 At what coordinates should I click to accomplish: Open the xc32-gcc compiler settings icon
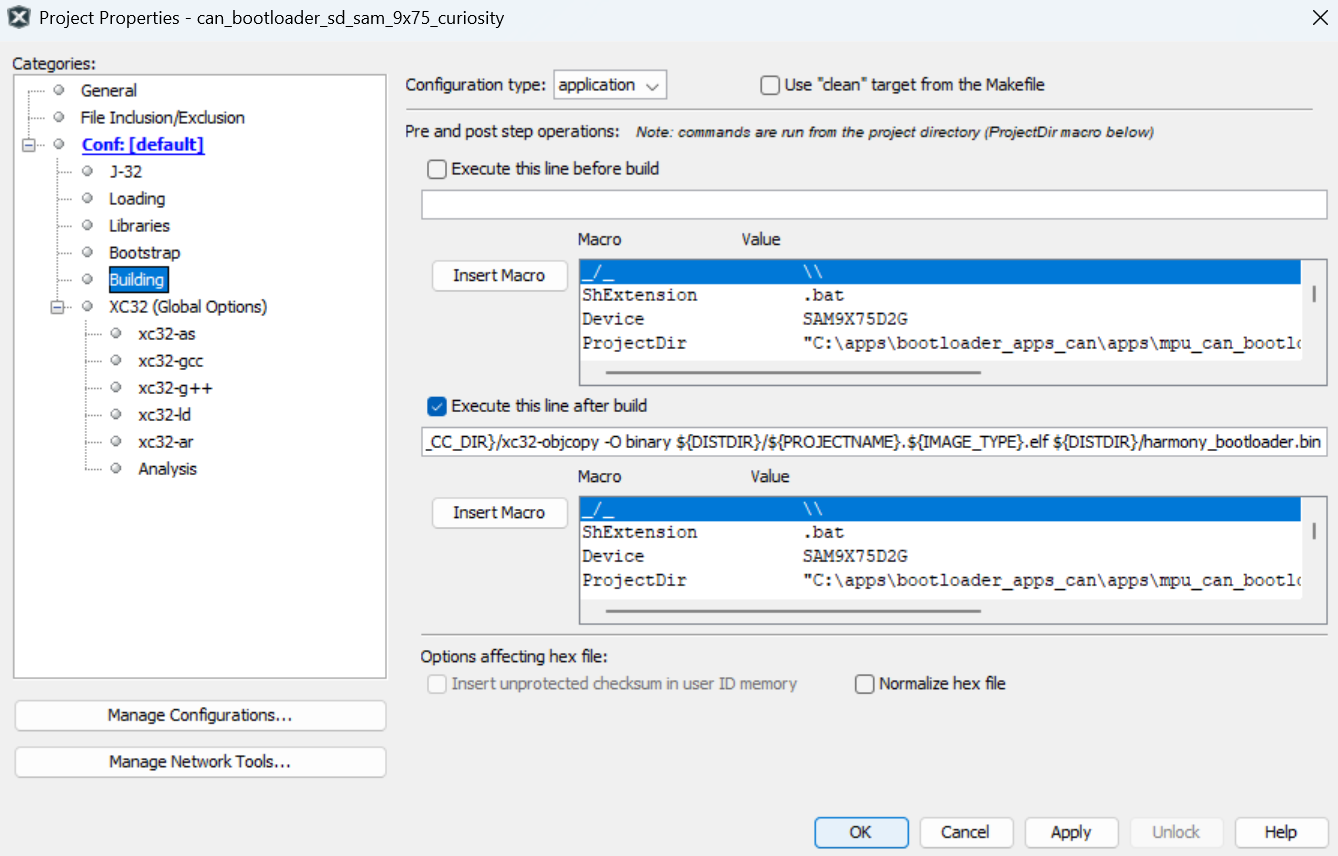pyautogui.click(x=117, y=360)
